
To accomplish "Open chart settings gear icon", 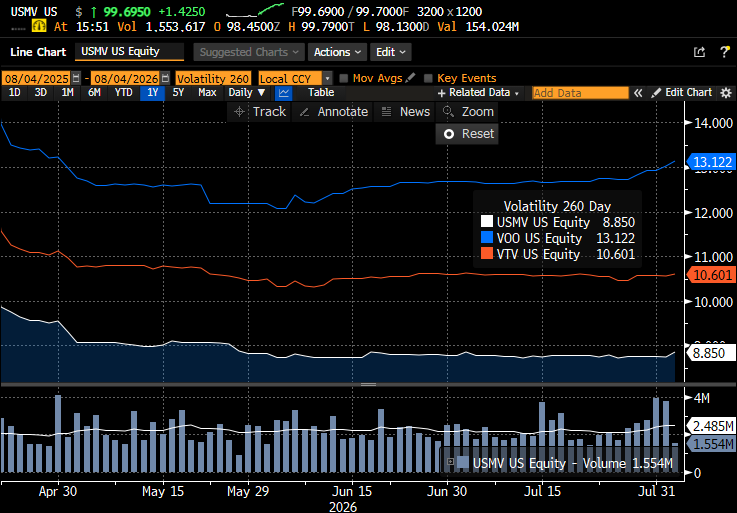I will coord(726,93).
